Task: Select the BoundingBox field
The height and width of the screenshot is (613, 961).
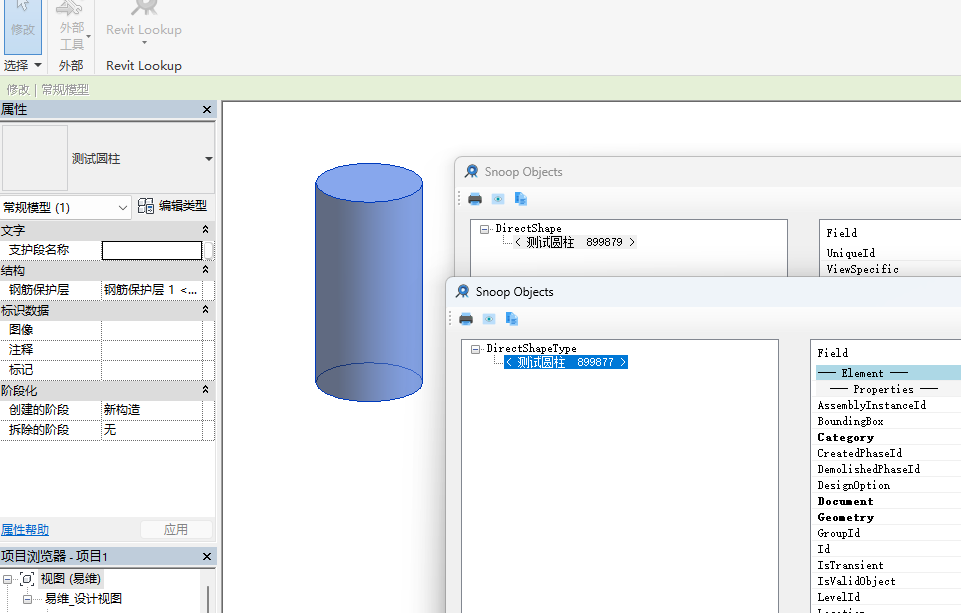Action: tap(850, 421)
